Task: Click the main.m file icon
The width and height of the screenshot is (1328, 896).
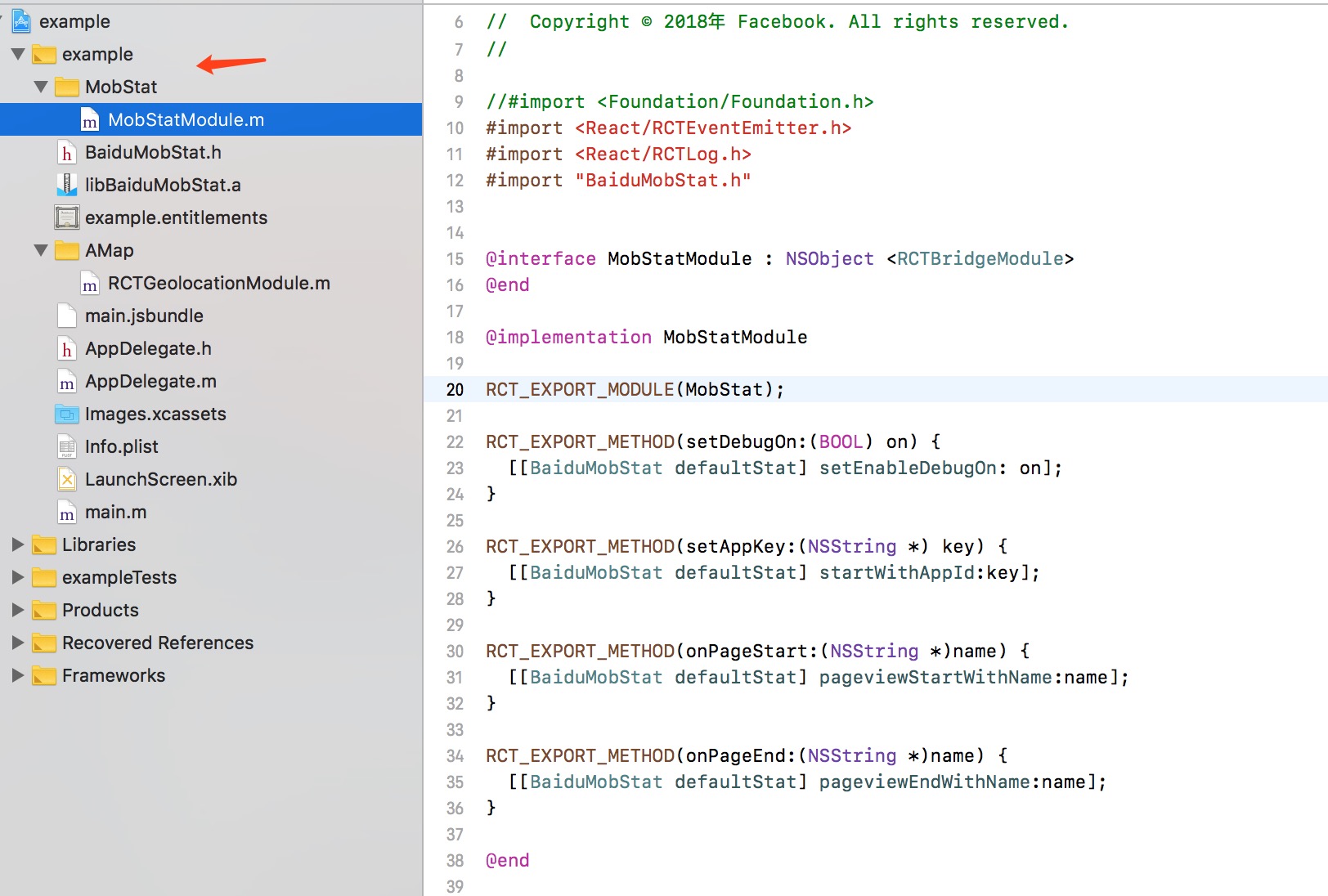Action: pyautogui.click(x=67, y=513)
